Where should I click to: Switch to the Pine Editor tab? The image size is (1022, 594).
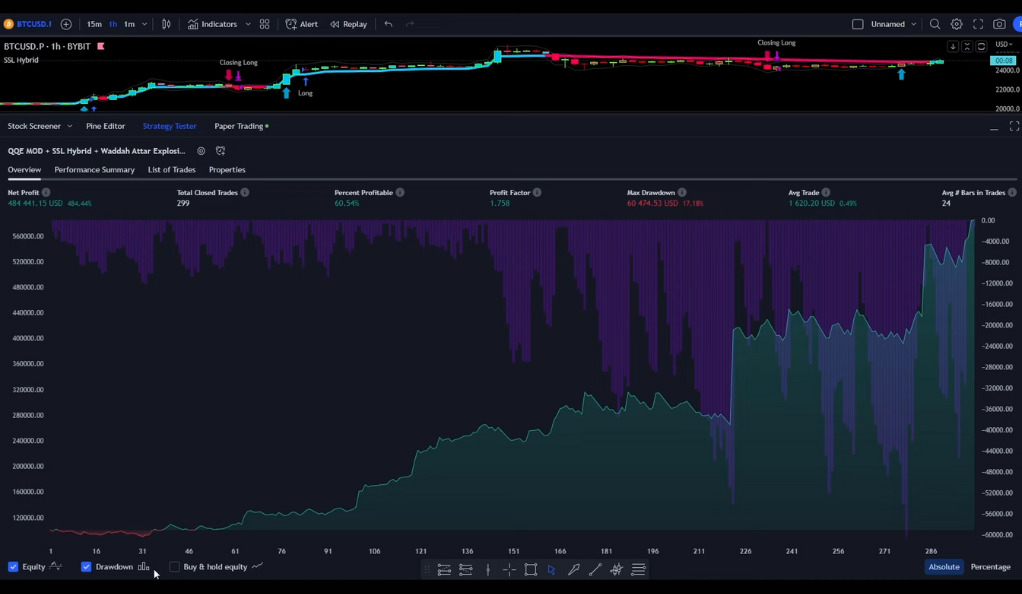pos(106,126)
